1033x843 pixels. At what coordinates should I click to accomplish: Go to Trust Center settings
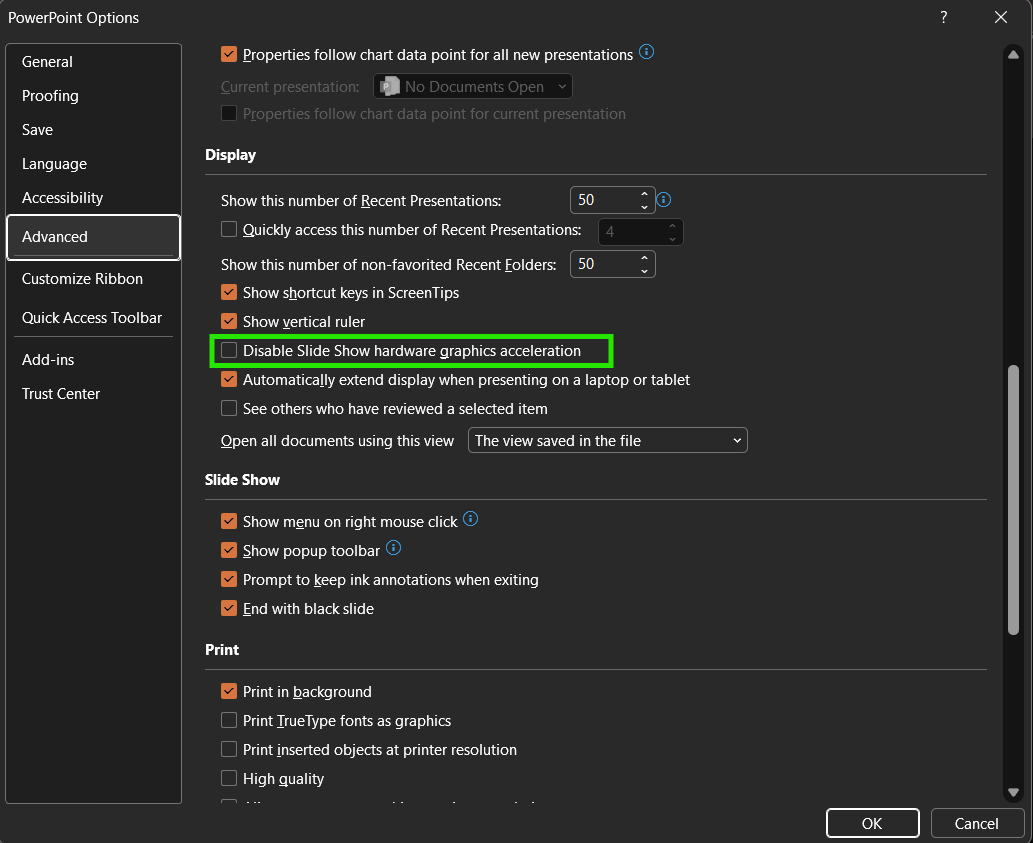[94, 394]
